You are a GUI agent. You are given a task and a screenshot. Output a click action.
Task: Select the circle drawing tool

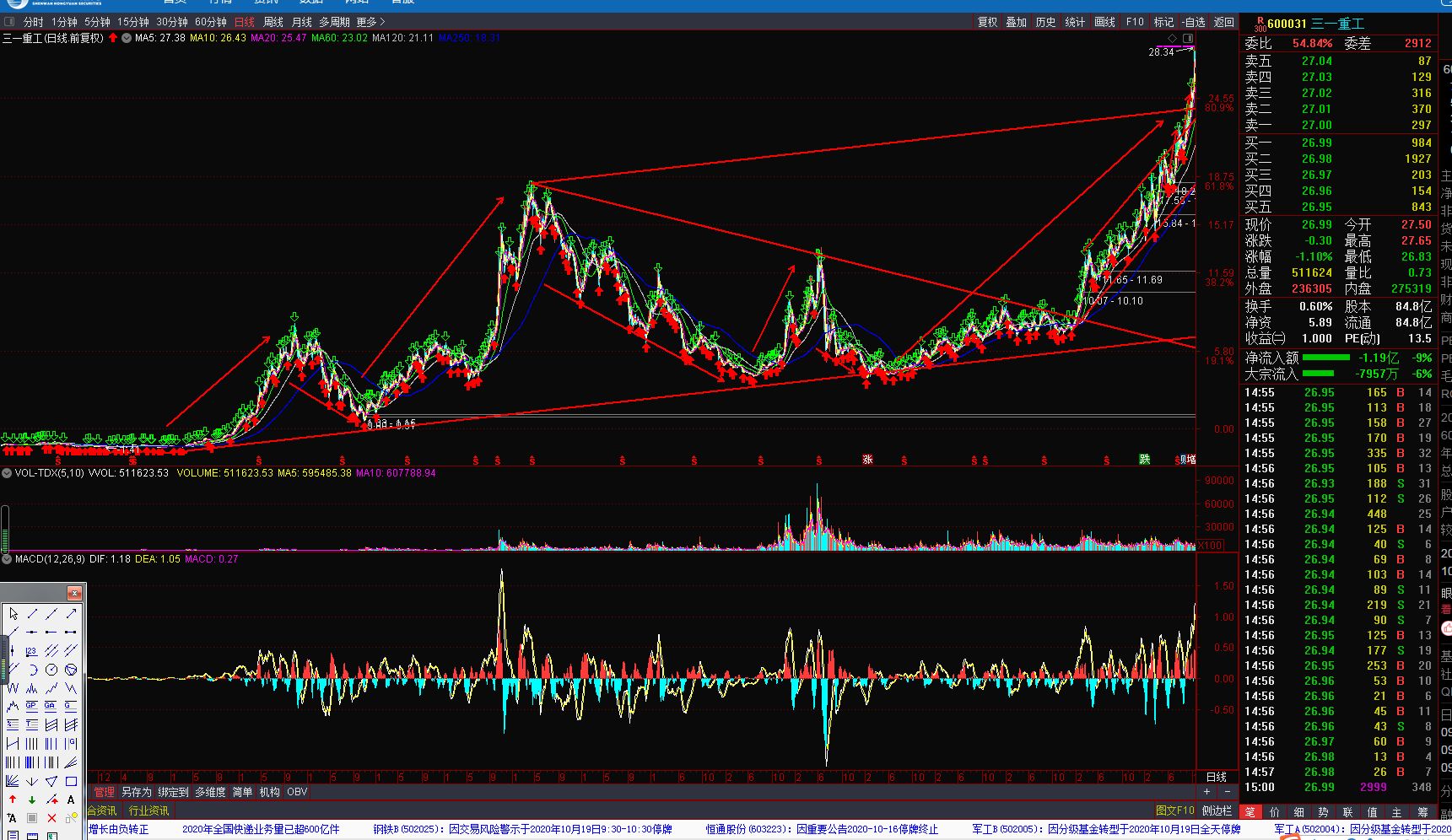[x=51, y=670]
